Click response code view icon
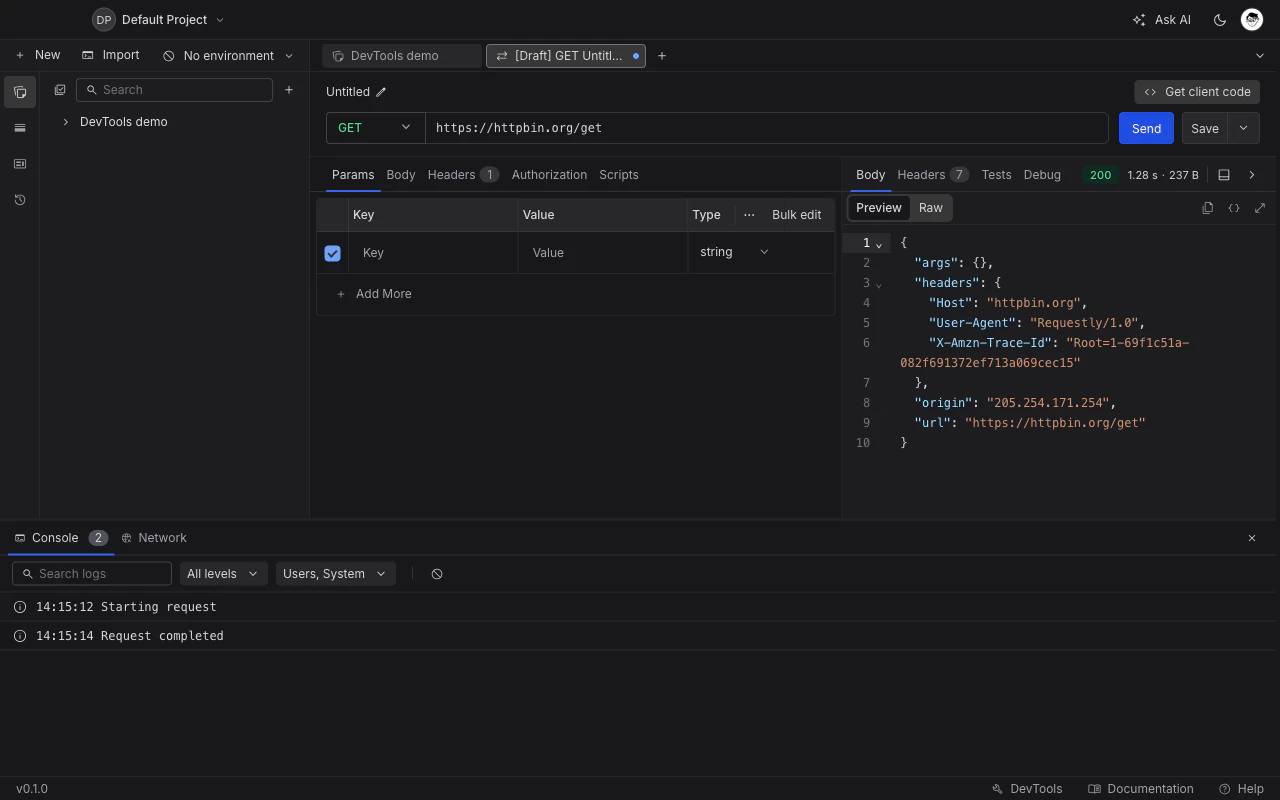This screenshot has height=800, width=1280. (1234, 208)
